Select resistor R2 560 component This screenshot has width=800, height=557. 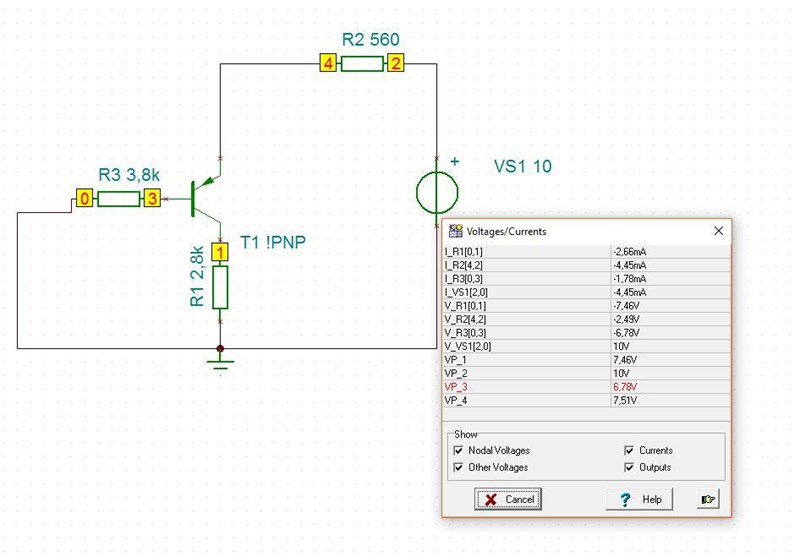(361, 65)
